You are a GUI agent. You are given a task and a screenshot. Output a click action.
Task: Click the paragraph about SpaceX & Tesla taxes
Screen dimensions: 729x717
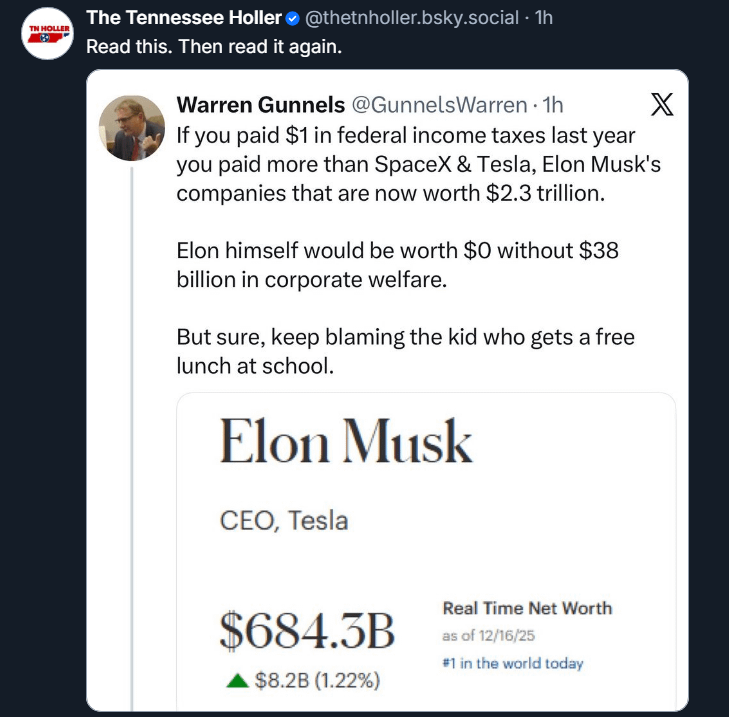[x=418, y=164]
